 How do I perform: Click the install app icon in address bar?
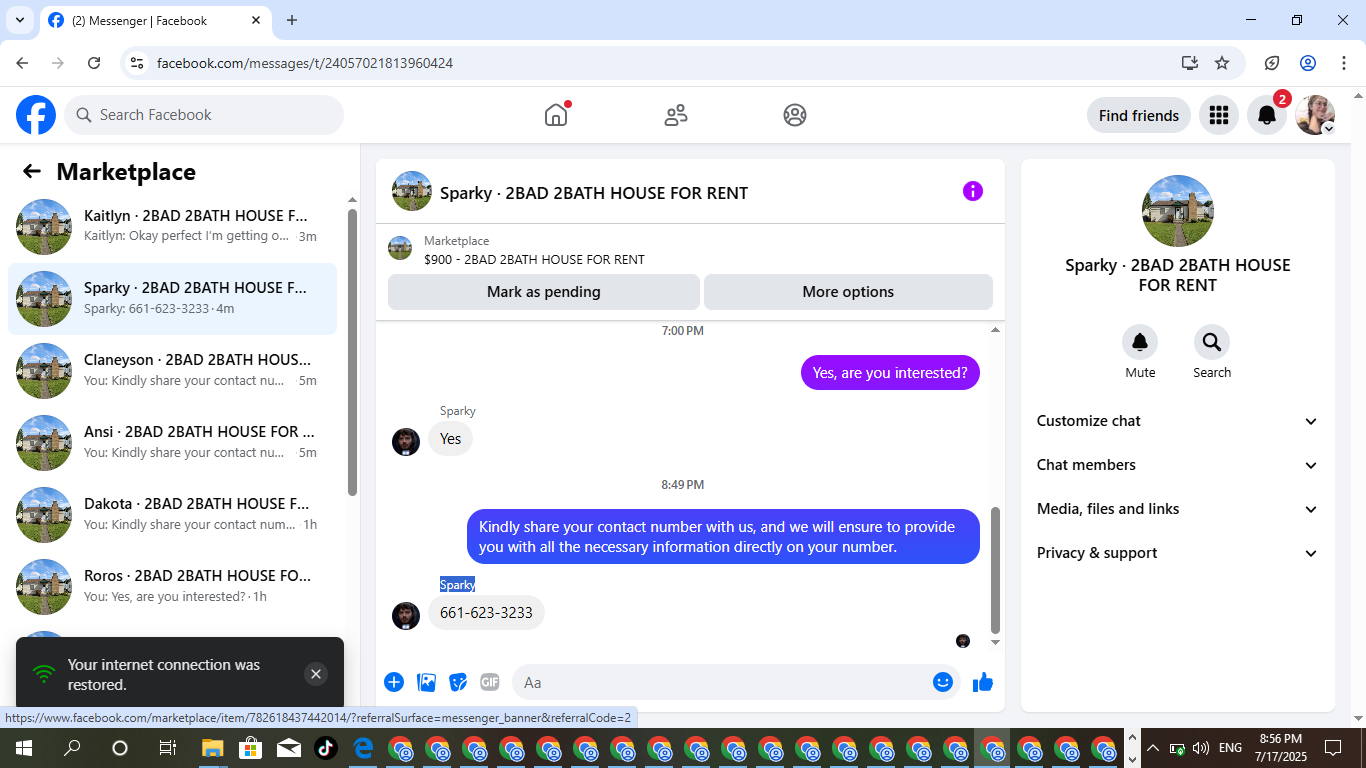[x=1189, y=63]
